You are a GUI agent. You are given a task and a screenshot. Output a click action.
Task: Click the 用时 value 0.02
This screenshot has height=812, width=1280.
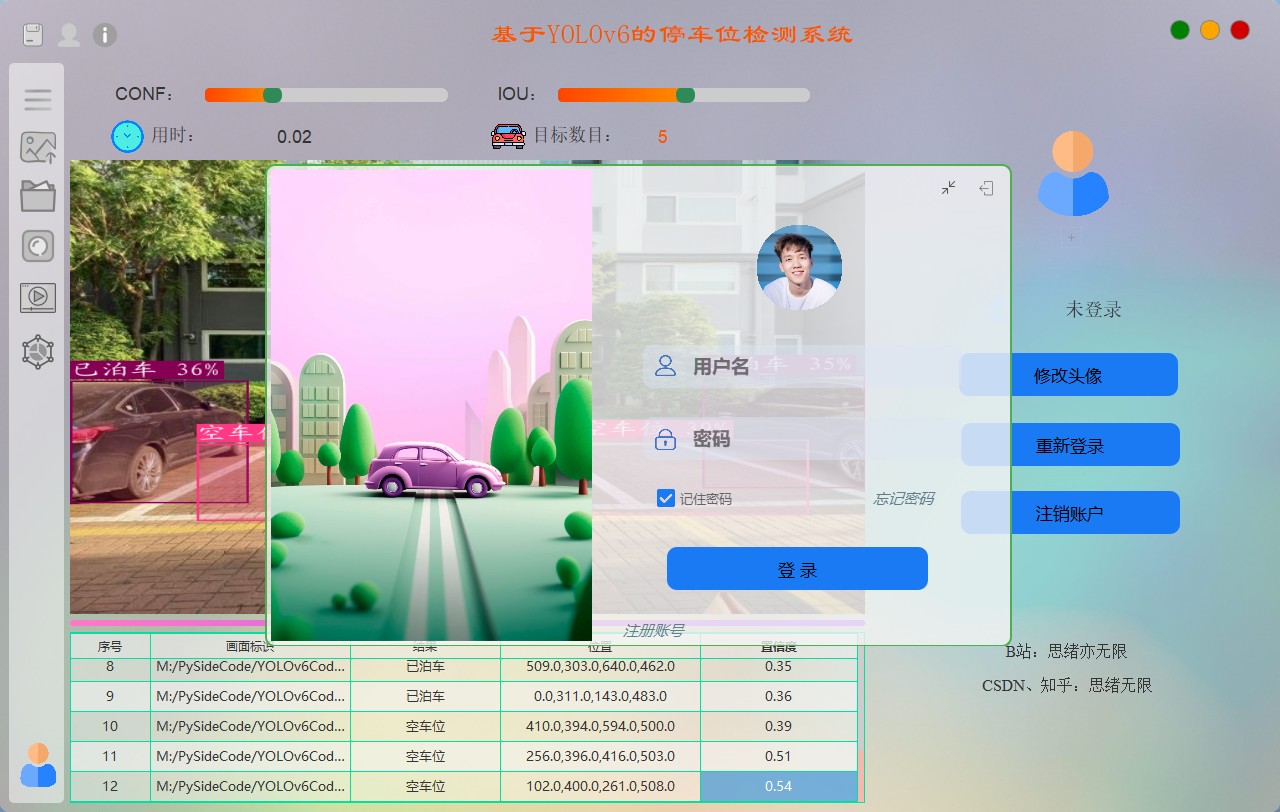pyautogui.click(x=294, y=137)
